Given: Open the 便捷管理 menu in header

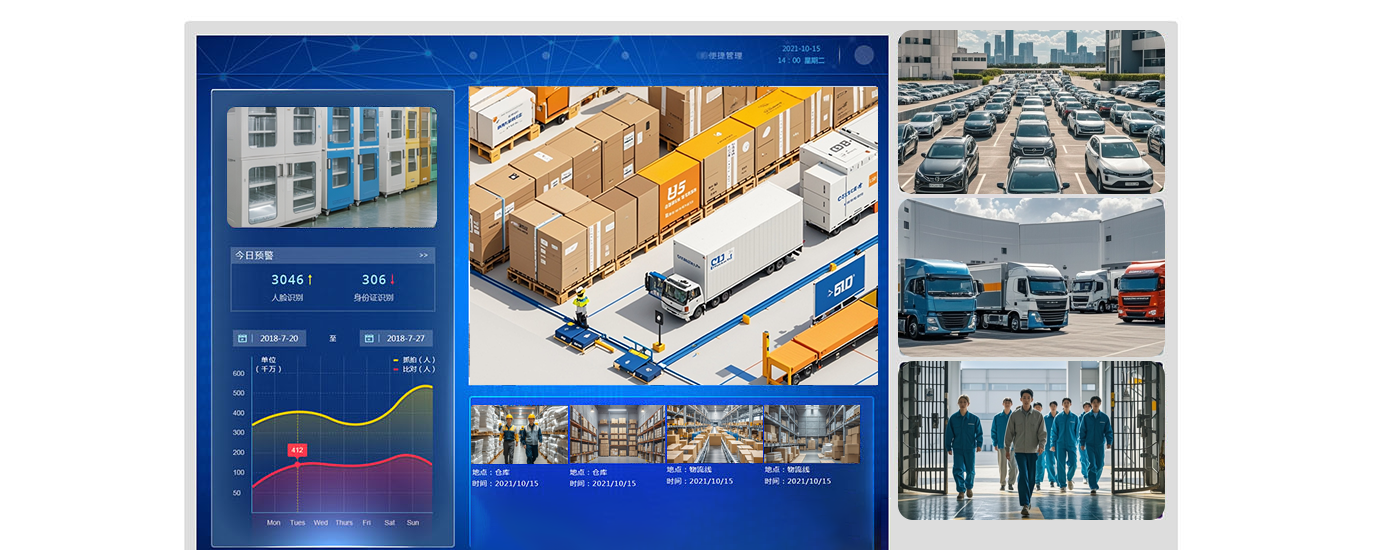Looking at the screenshot, I should click(724, 56).
